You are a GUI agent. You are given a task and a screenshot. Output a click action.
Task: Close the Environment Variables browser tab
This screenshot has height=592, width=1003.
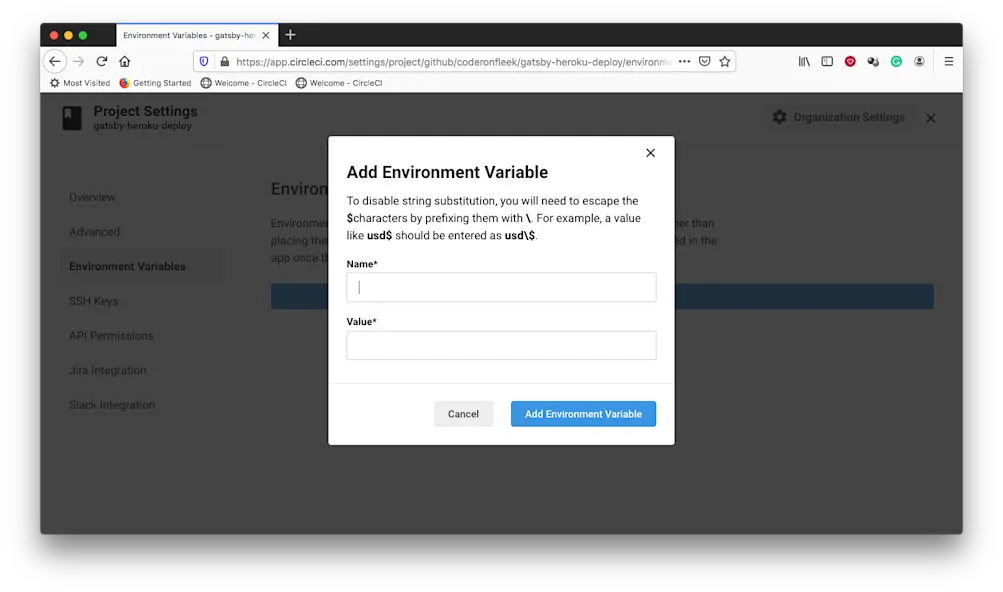(266, 35)
